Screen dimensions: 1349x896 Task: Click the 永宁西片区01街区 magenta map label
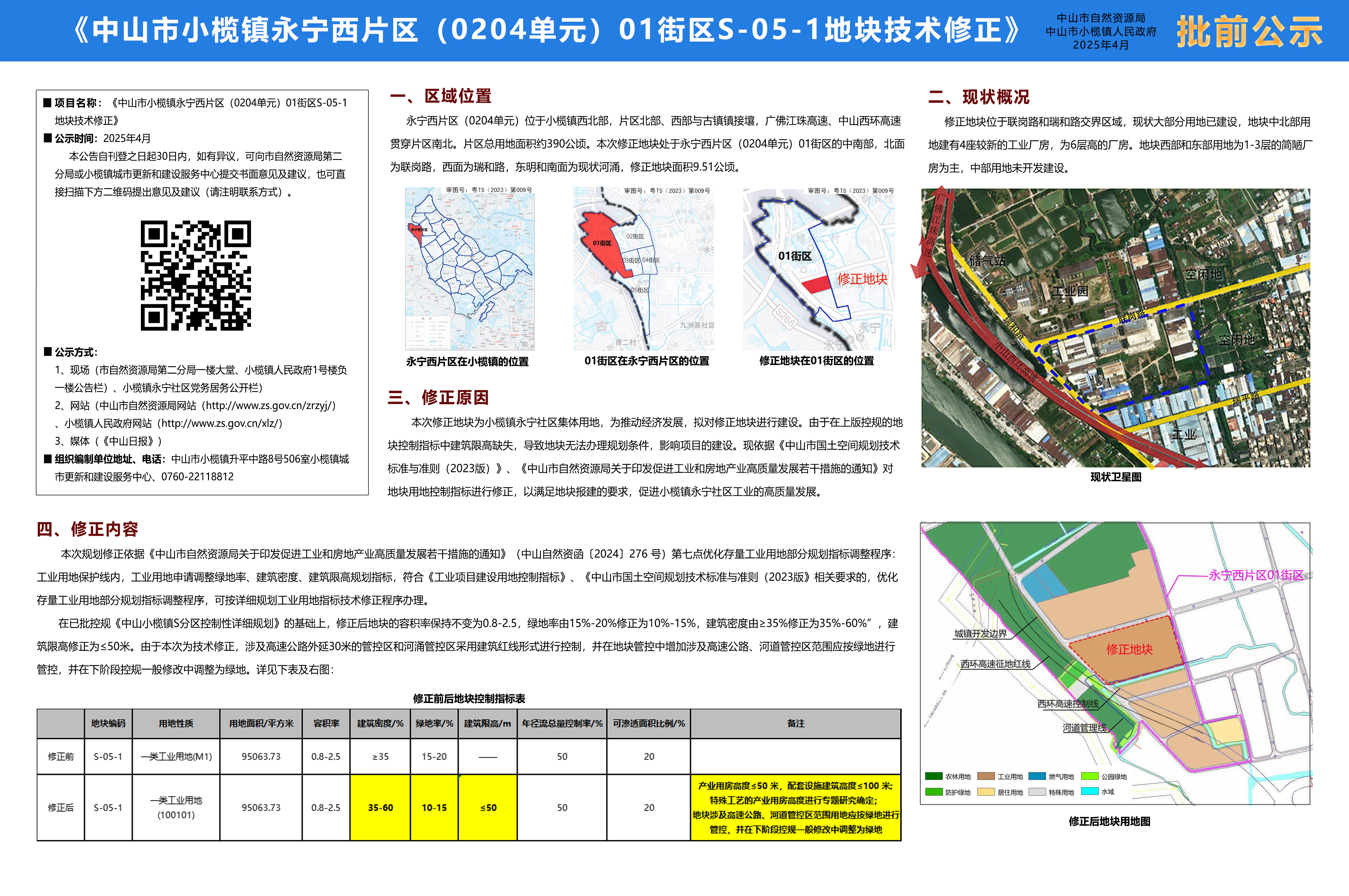click(1256, 575)
